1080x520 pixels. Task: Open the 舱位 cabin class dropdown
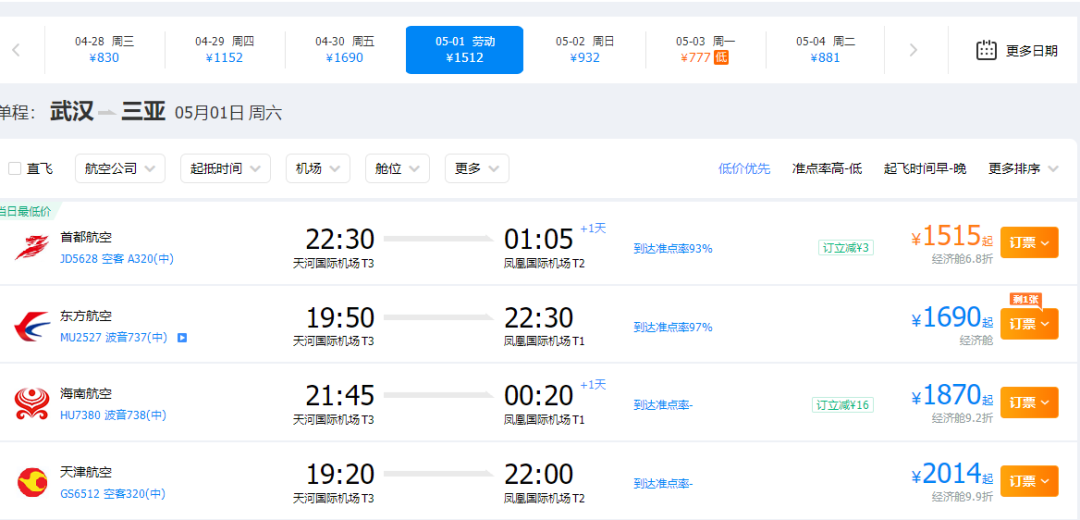click(397, 169)
